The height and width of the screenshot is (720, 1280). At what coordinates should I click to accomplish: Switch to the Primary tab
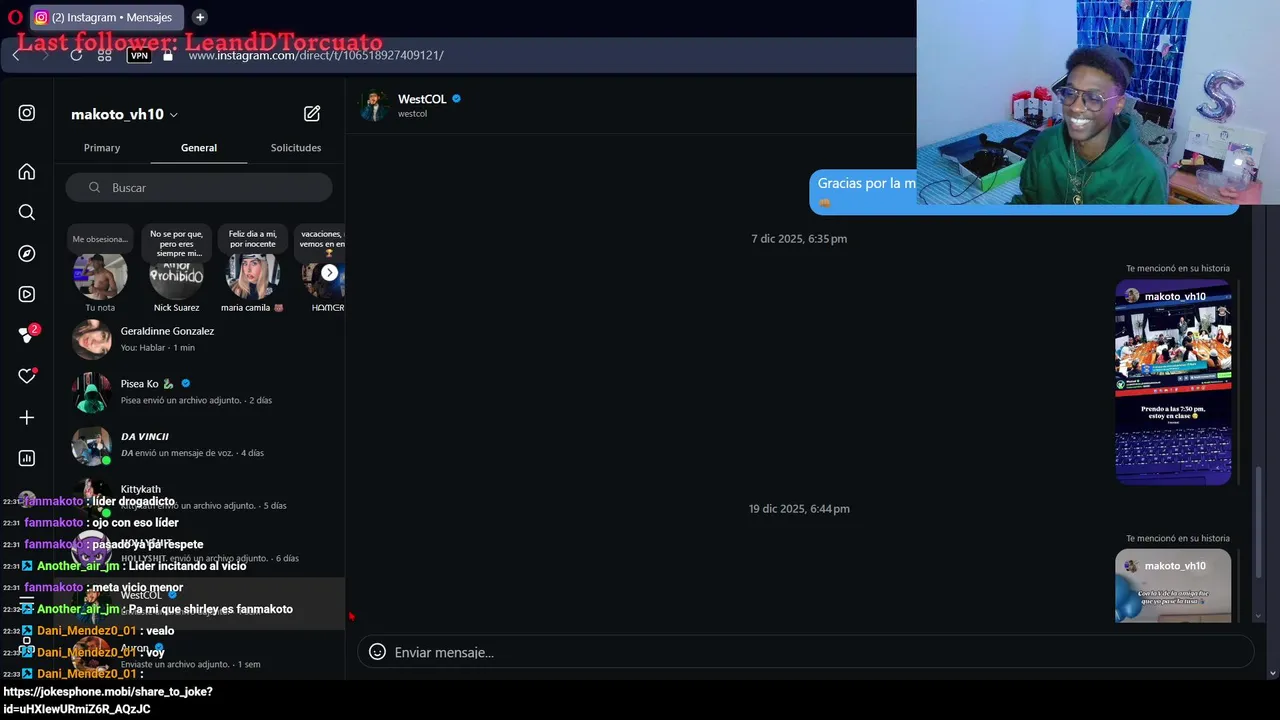click(x=102, y=148)
